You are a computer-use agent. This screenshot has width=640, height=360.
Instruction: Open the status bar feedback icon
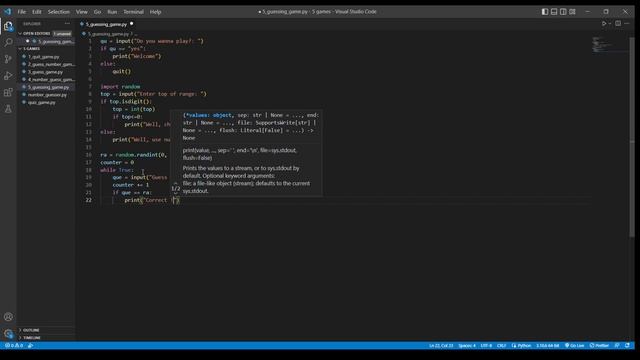(x=617, y=345)
